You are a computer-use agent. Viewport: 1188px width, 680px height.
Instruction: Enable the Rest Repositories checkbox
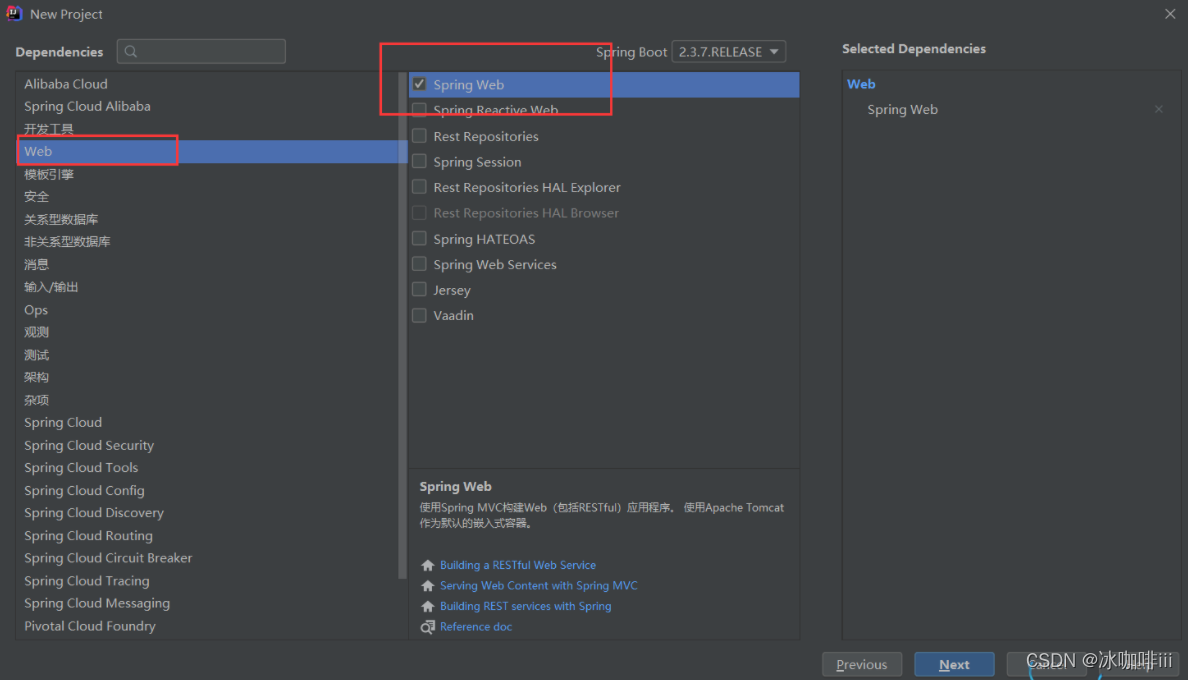[x=419, y=136]
